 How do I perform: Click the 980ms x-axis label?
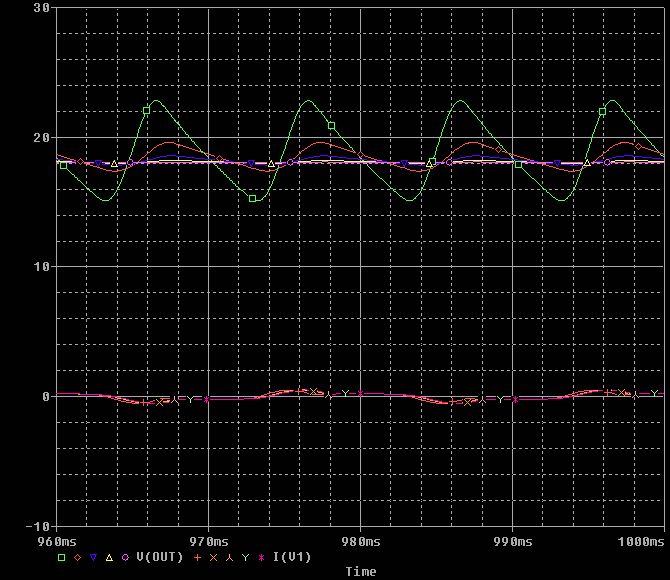[x=361, y=542]
